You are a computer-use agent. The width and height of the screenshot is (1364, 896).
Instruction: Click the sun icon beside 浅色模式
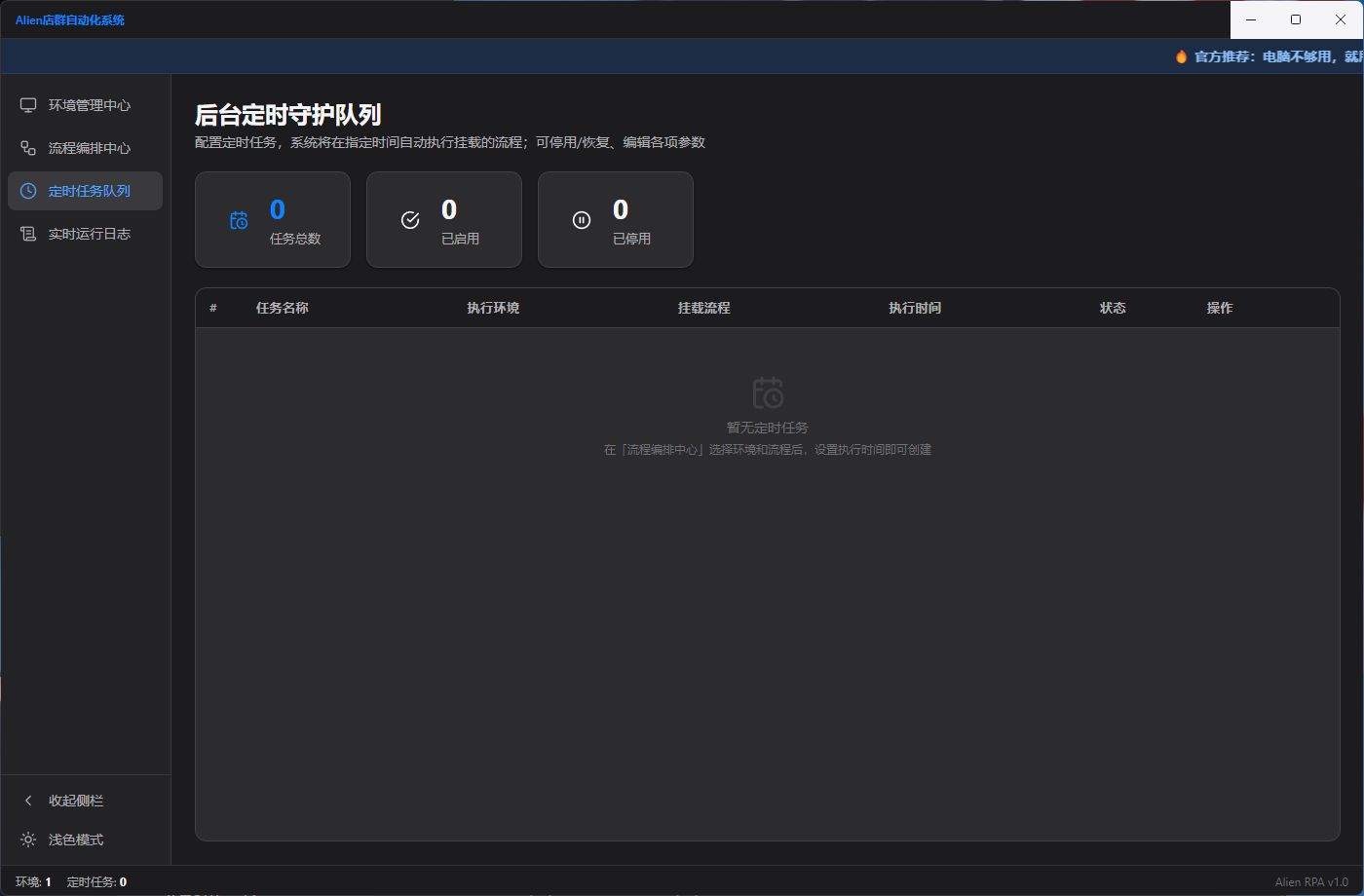28,840
